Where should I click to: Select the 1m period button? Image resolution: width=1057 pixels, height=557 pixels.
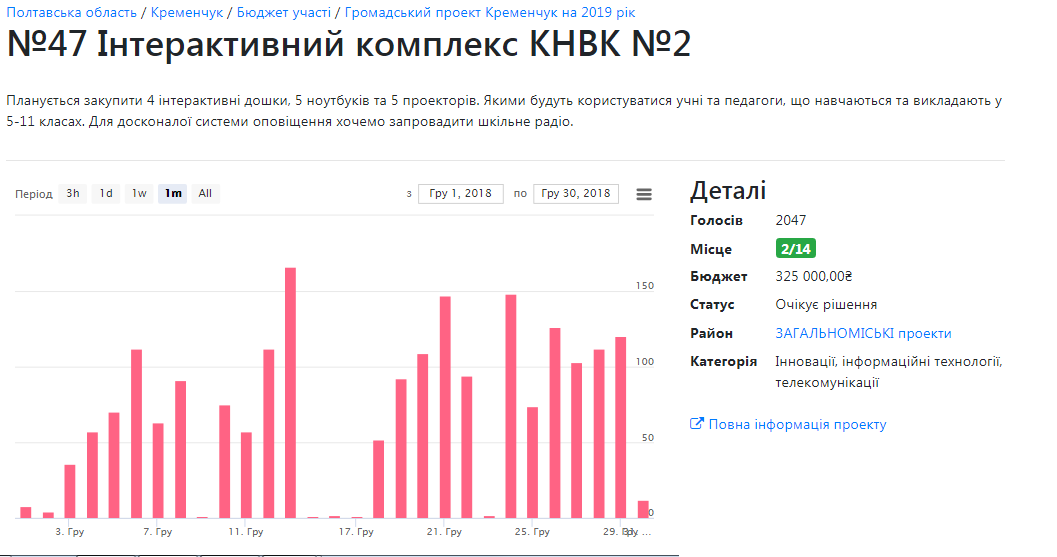(x=173, y=194)
